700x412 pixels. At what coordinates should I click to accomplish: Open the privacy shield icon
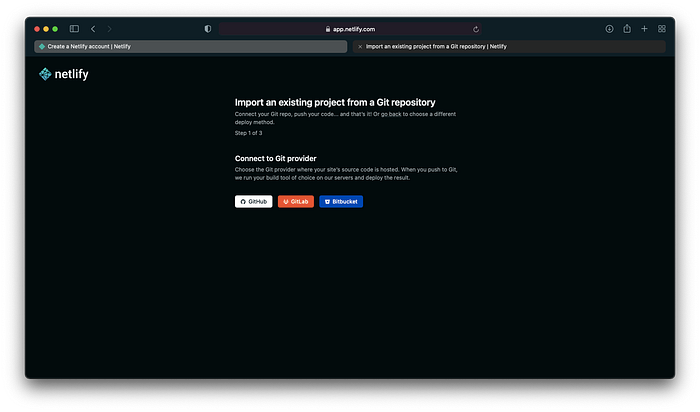[208, 29]
